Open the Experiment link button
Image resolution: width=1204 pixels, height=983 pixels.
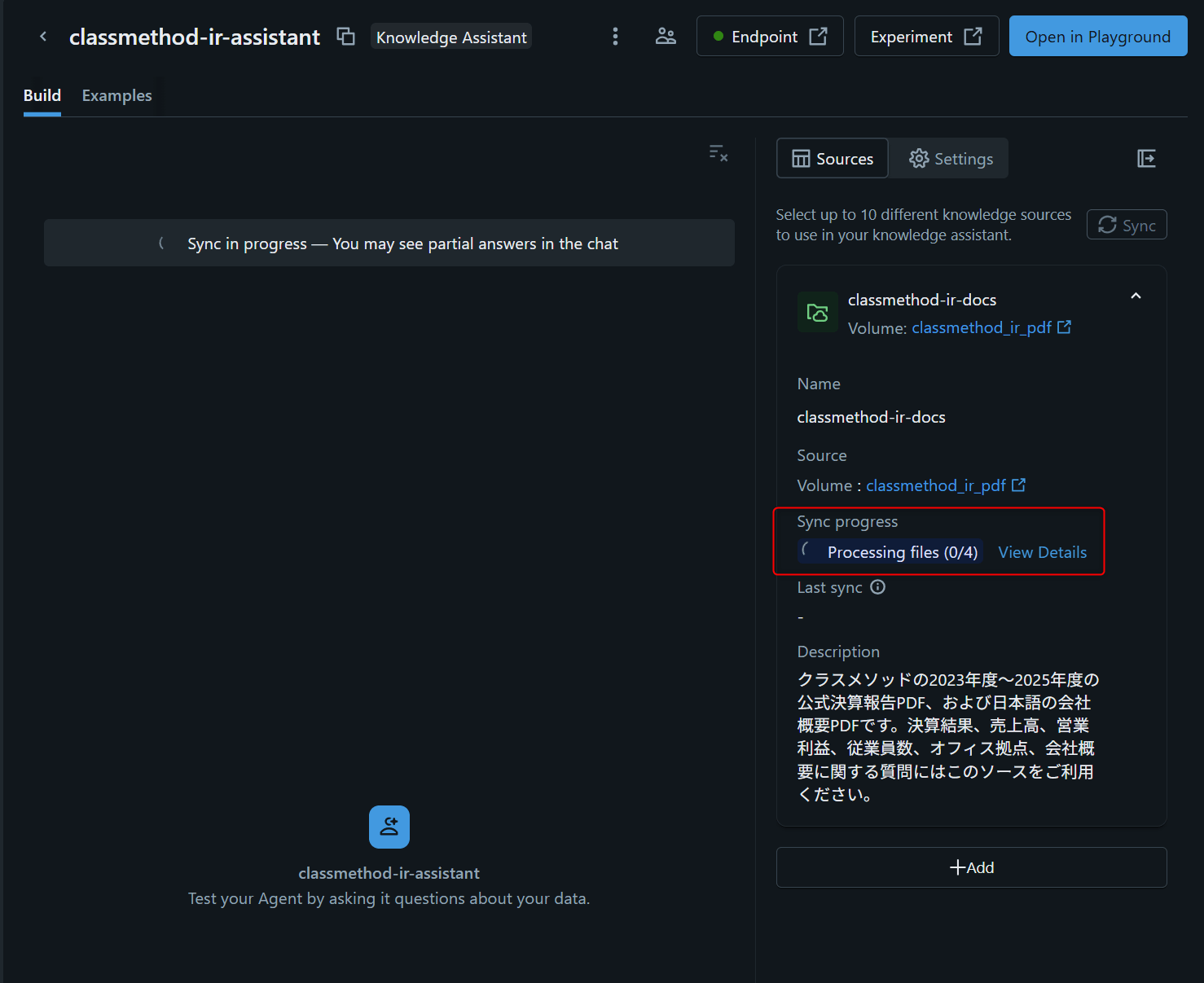click(x=926, y=37)
